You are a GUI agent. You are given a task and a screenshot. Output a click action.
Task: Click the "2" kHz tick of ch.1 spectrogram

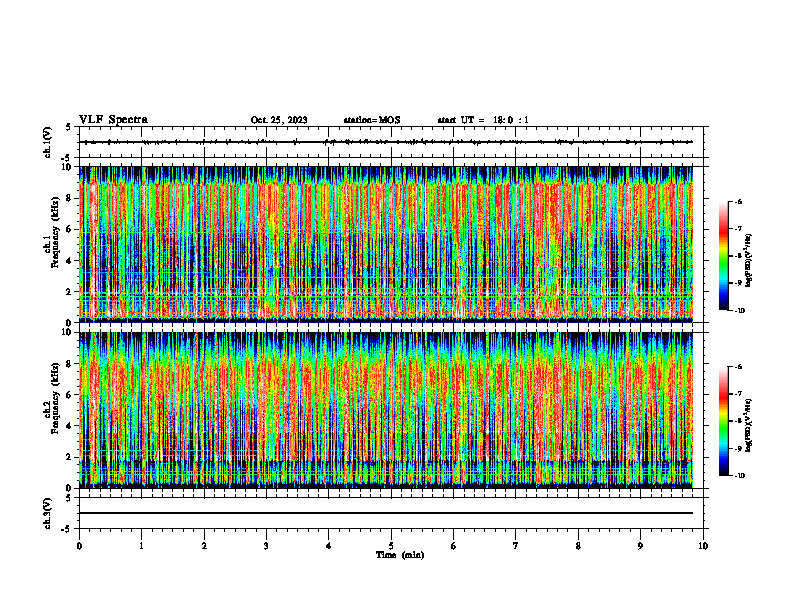[x=69, y=292]
